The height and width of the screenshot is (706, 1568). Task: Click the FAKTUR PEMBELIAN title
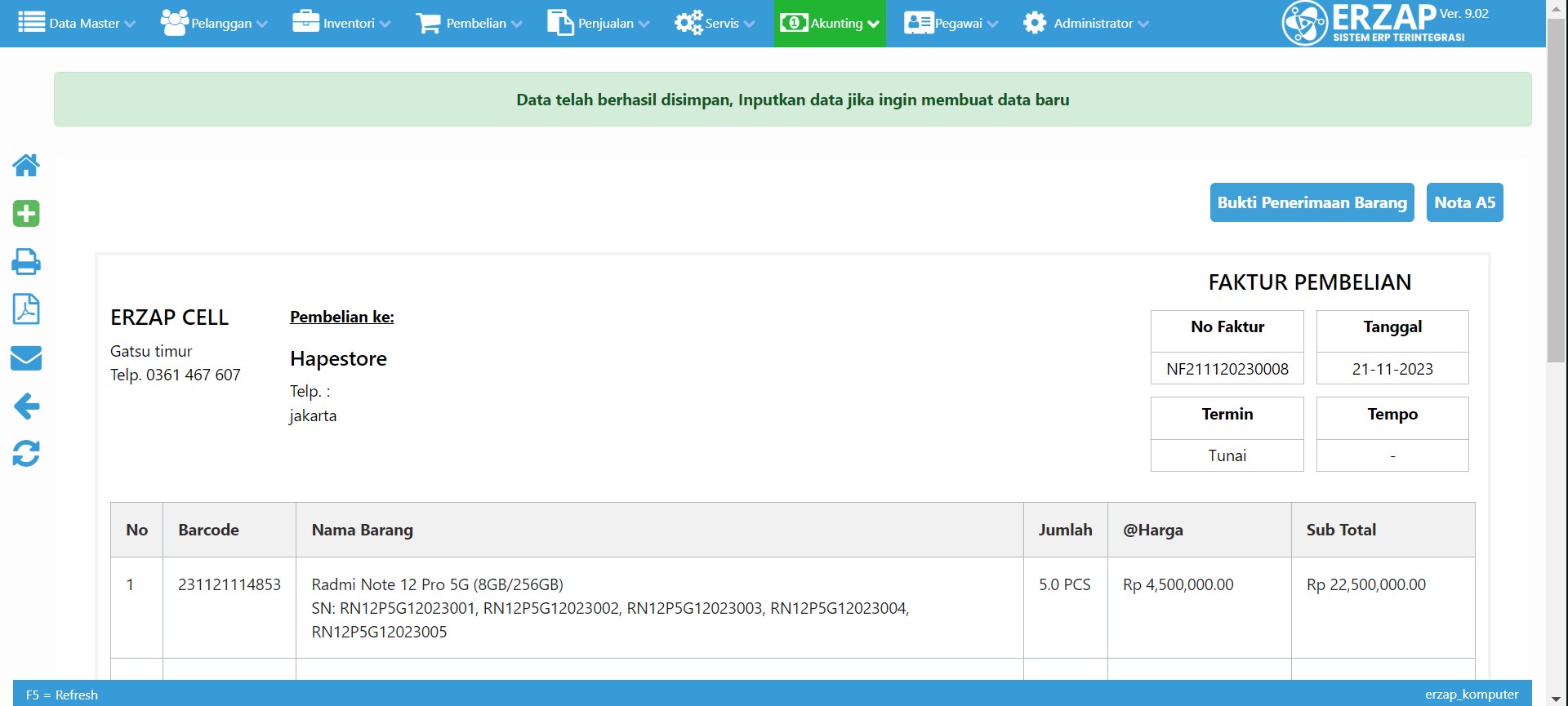click(1309, 282)
